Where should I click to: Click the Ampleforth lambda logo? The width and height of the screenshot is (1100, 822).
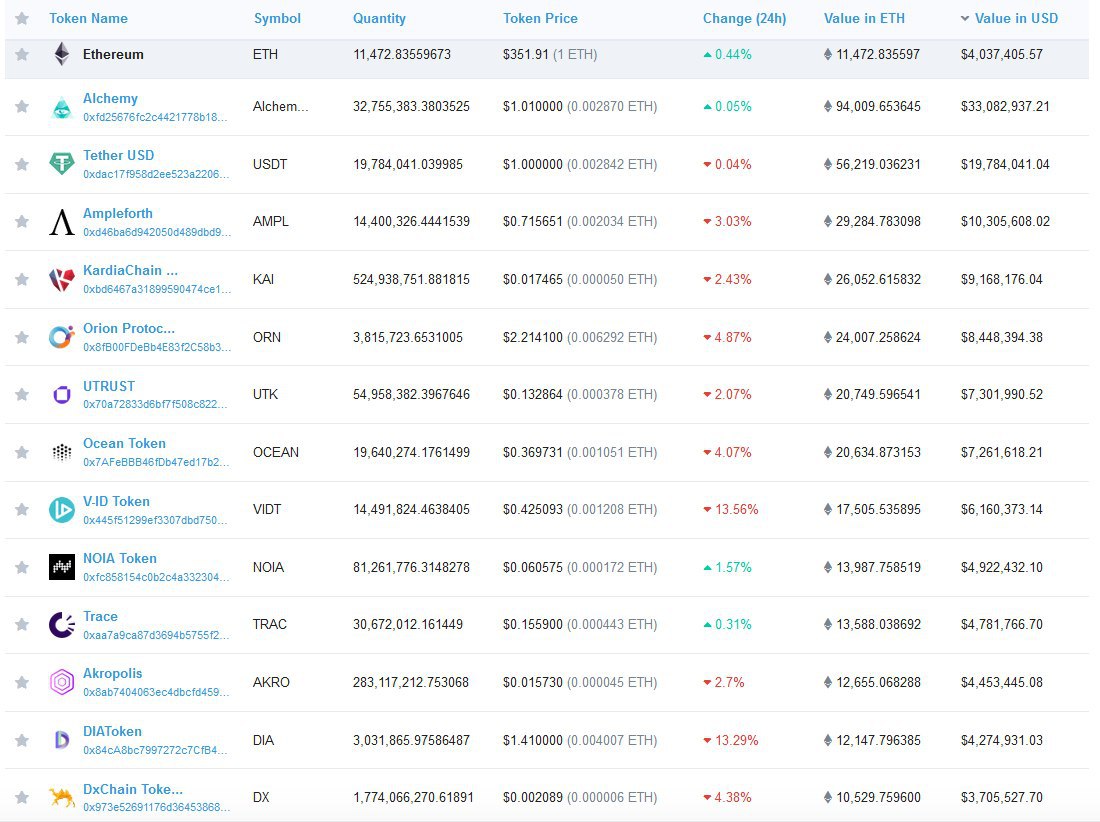(62, 222)
